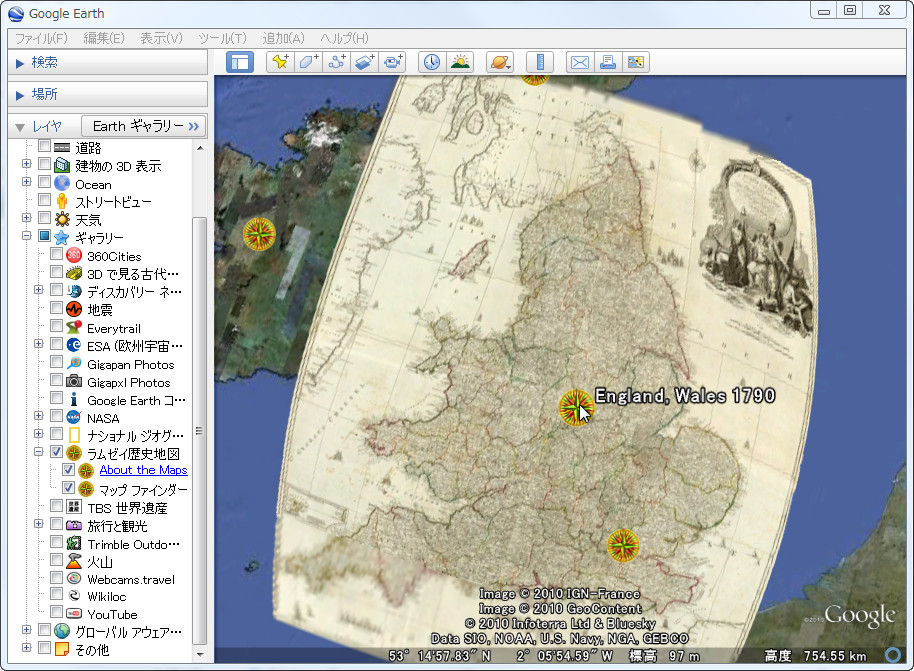Image resolution: width=914 pixels, height=671 pixels.
Task: Open the planet switcher dropdown
Action: pos(499,62)
